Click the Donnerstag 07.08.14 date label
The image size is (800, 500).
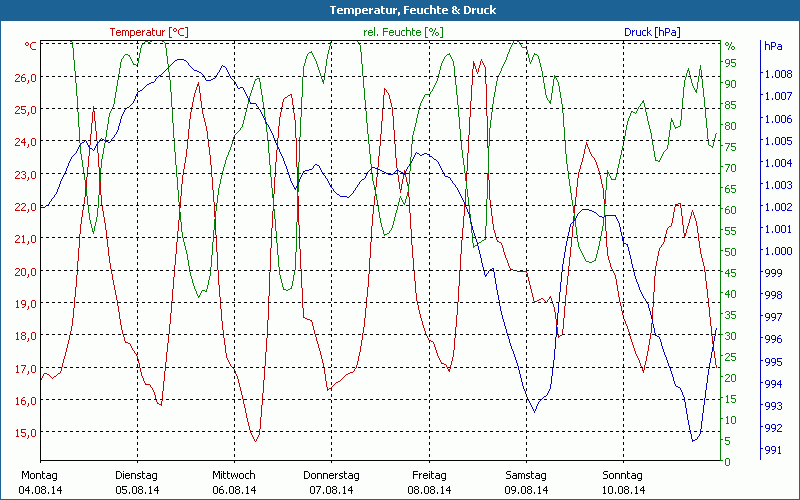coord(331,482)
